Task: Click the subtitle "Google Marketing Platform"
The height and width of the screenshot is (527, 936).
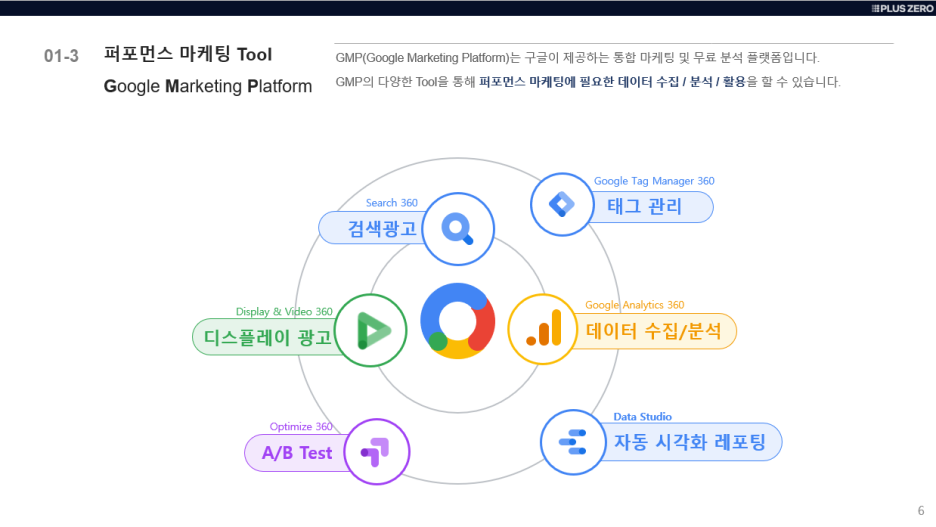Action: click(208, 86)
